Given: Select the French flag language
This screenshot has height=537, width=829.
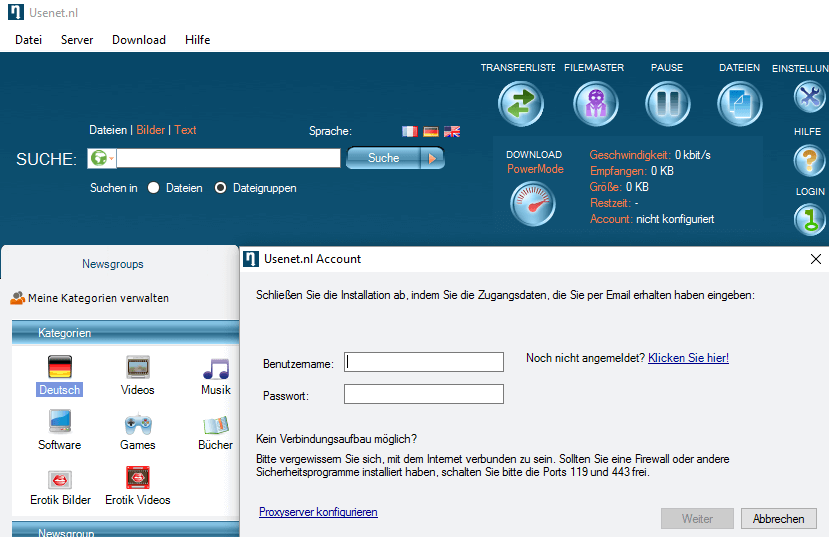Looking at the screenshot, I should point(409,131).
